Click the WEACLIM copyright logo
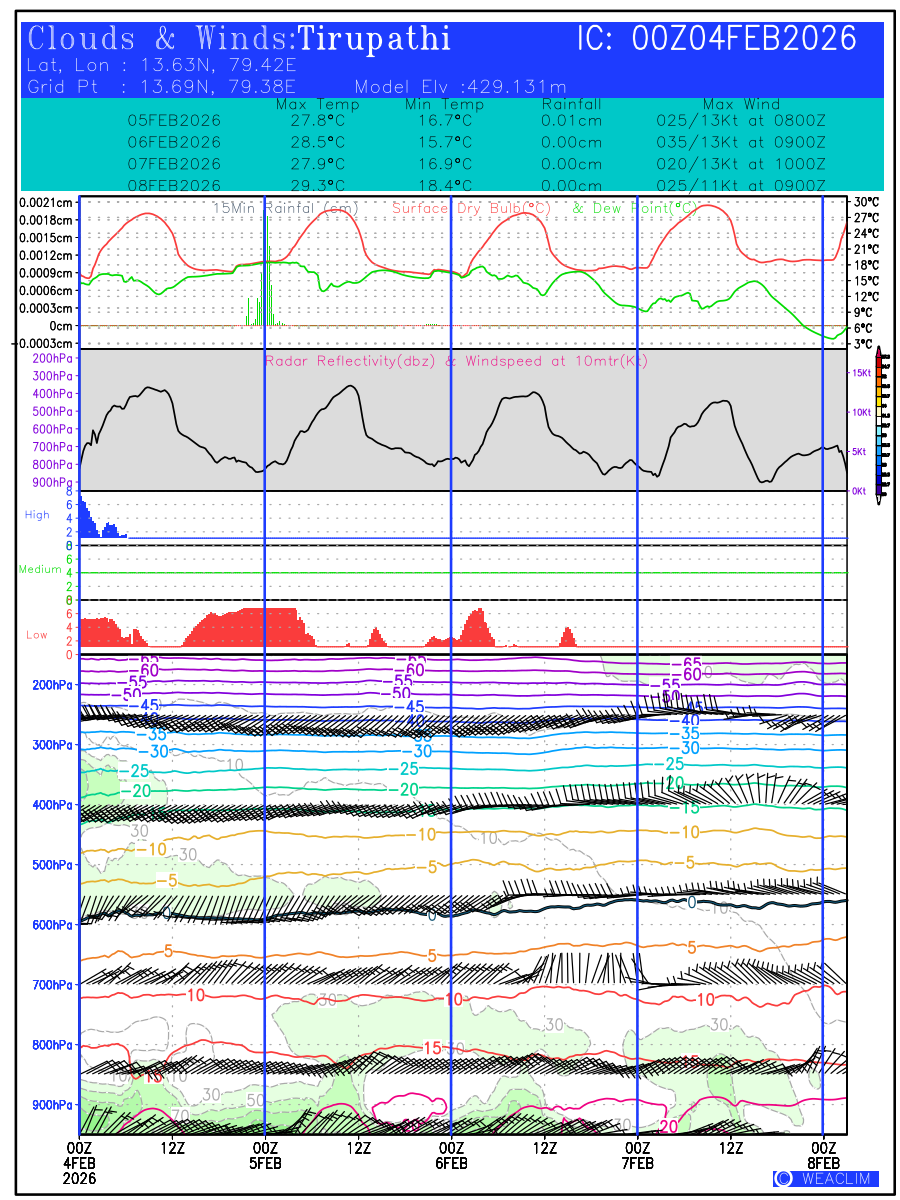 825,1179
